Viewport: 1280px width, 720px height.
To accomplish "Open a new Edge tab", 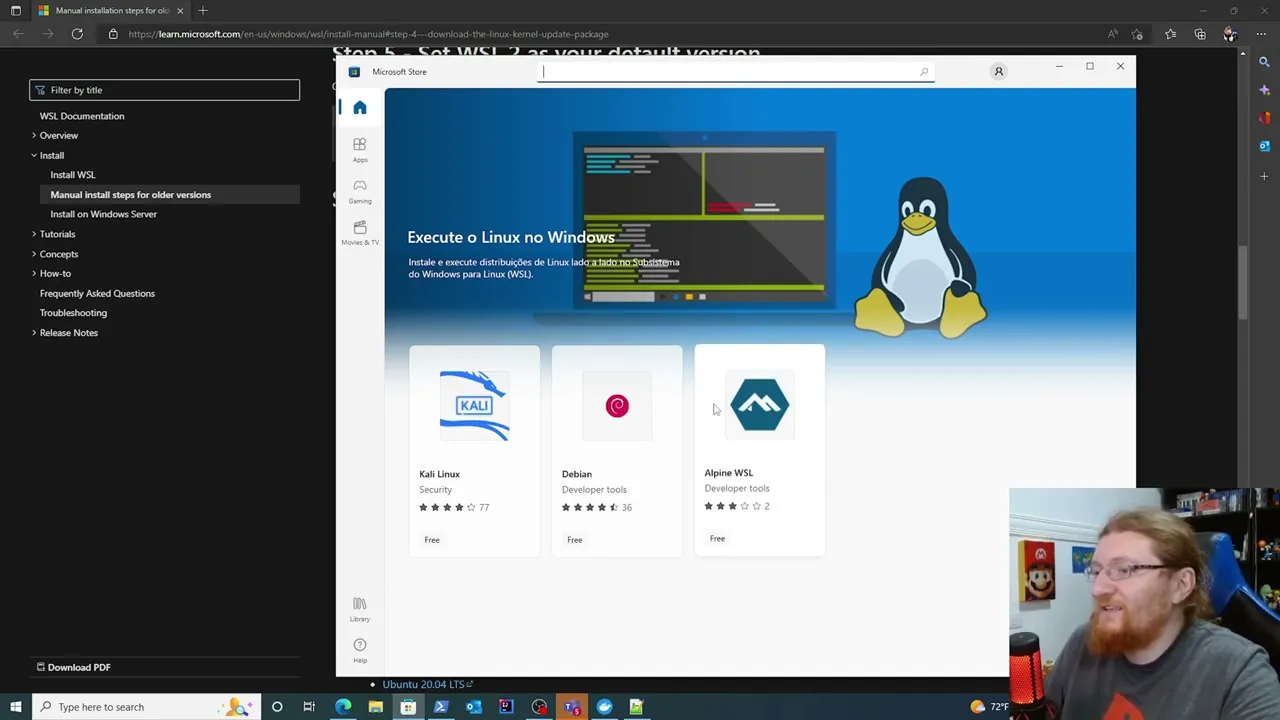I will pyautogui.click(x=203, y=10).
